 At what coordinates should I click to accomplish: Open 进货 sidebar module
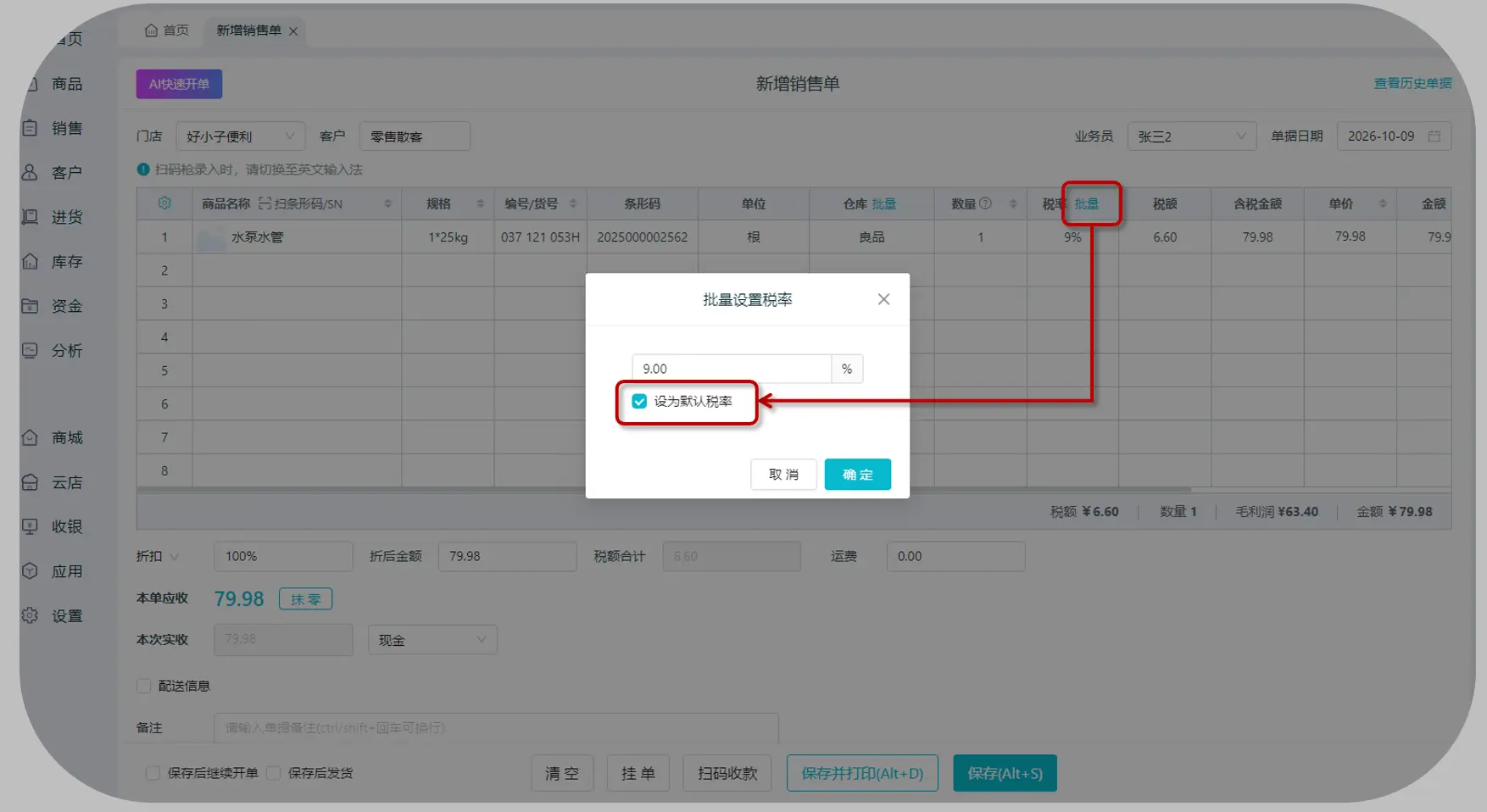pos(52,217)
